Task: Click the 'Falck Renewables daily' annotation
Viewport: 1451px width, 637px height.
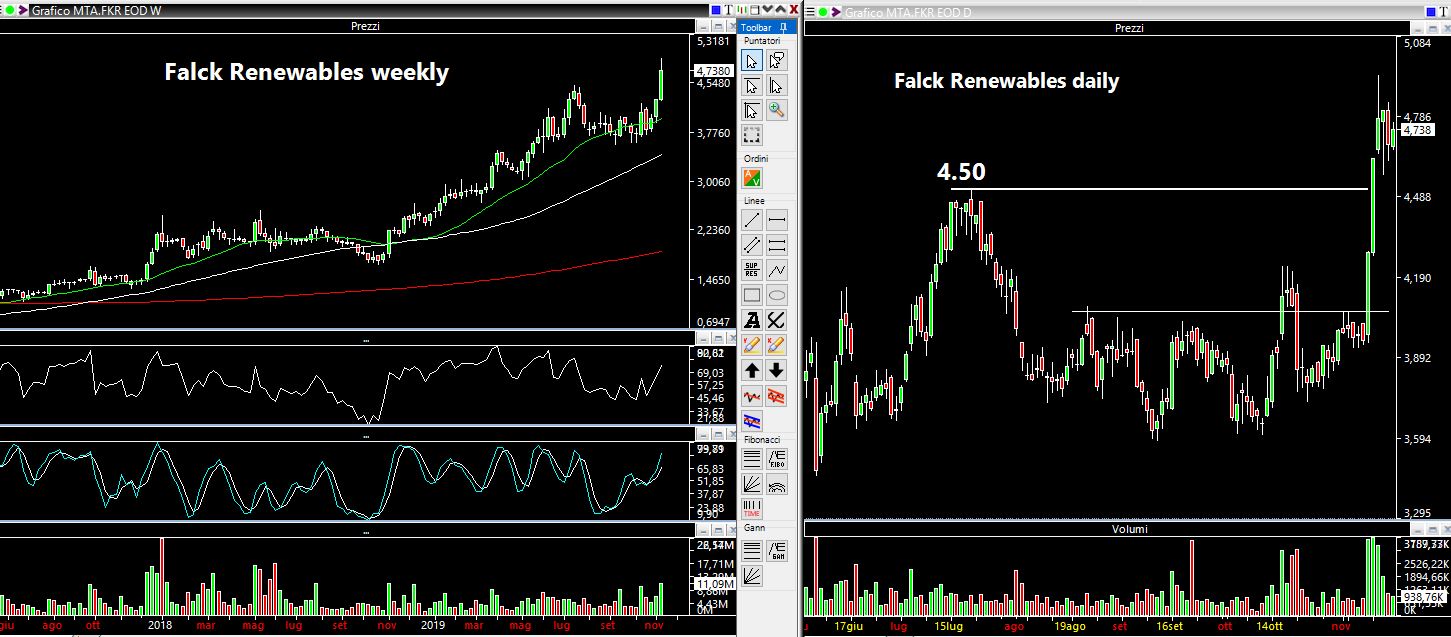Action: [x=1006, y=81]
